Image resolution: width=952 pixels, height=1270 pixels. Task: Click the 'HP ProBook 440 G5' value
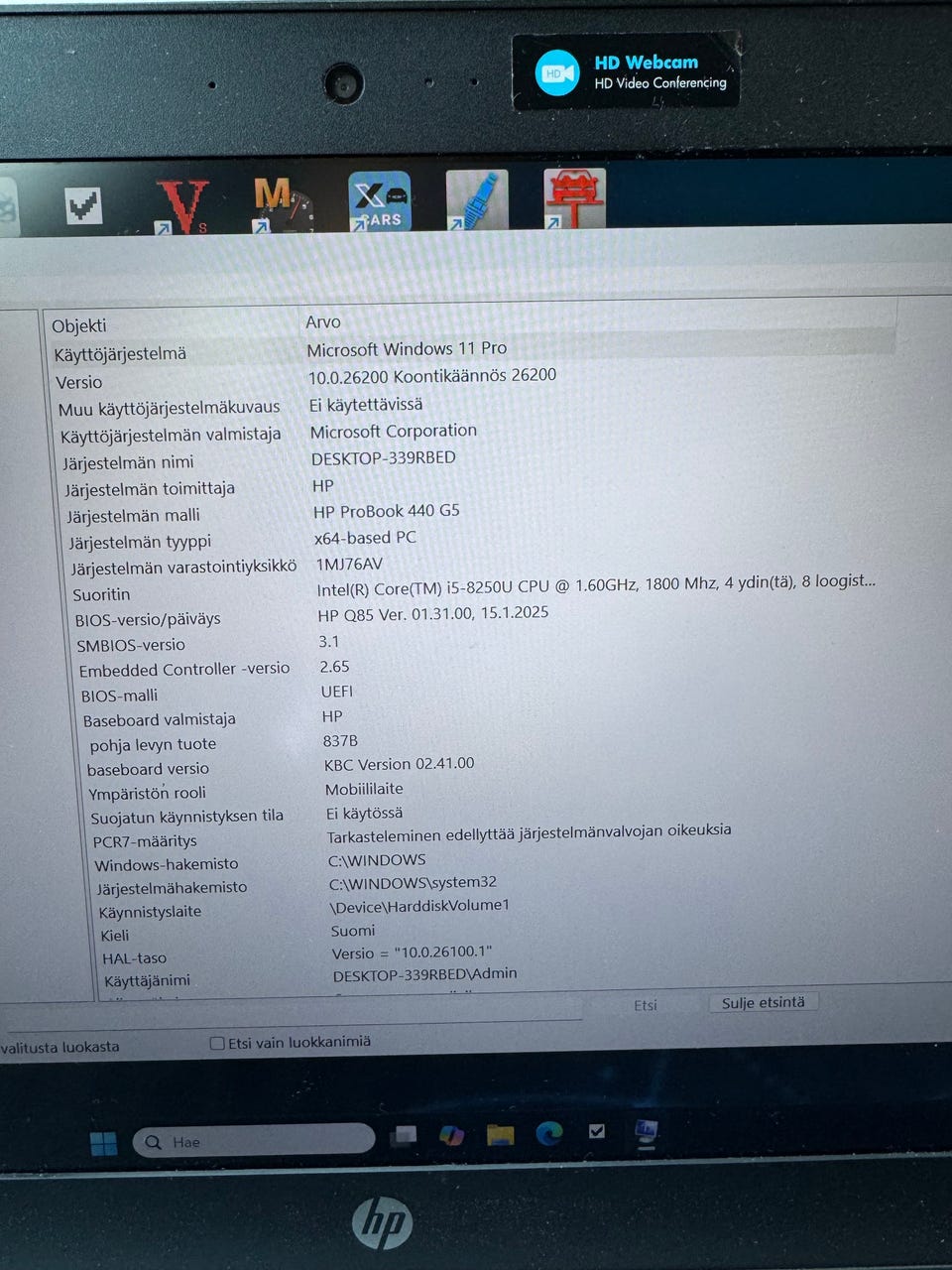(x=387, y=511)
